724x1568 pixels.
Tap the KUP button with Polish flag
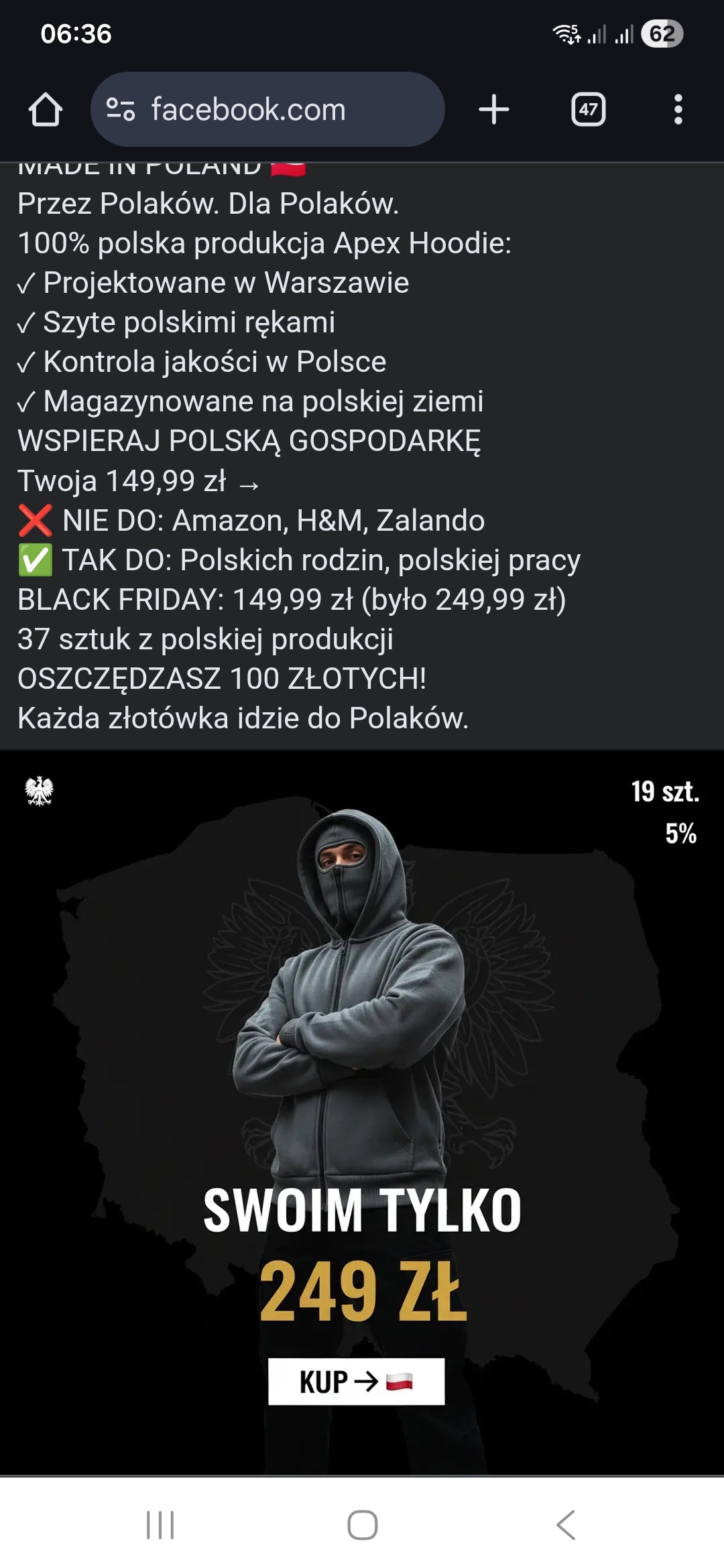pyautogui.click(x=356, y=1381)
